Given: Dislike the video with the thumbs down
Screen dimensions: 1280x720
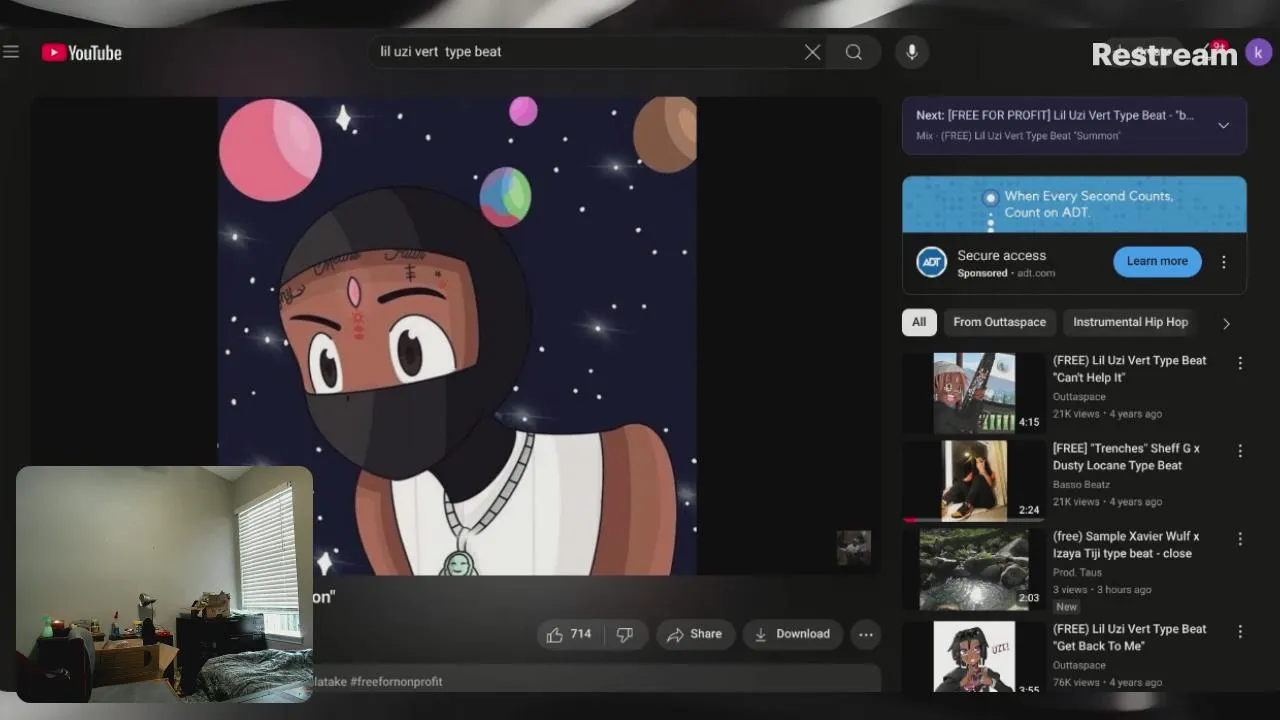Looking at the screenshot, I should [x=625, y=634].
